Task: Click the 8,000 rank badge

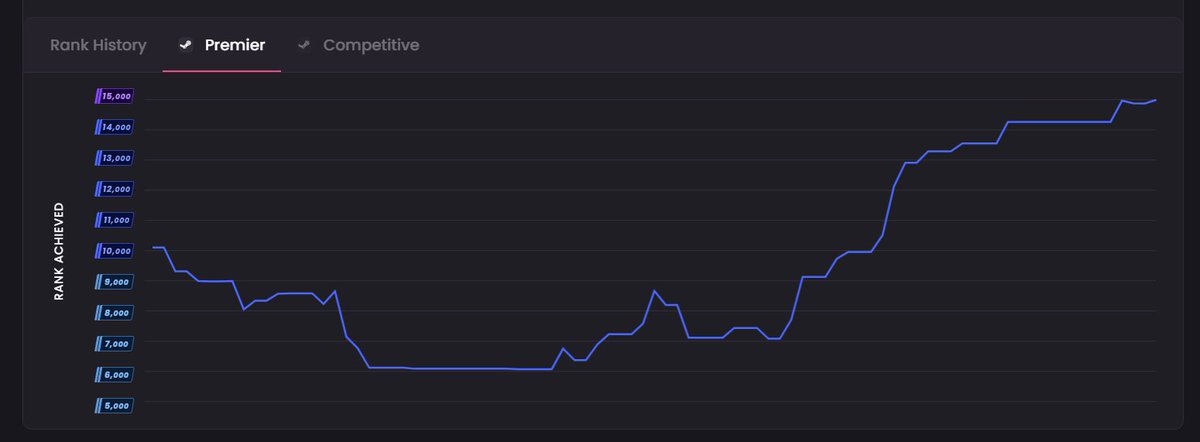Action: 115,313
